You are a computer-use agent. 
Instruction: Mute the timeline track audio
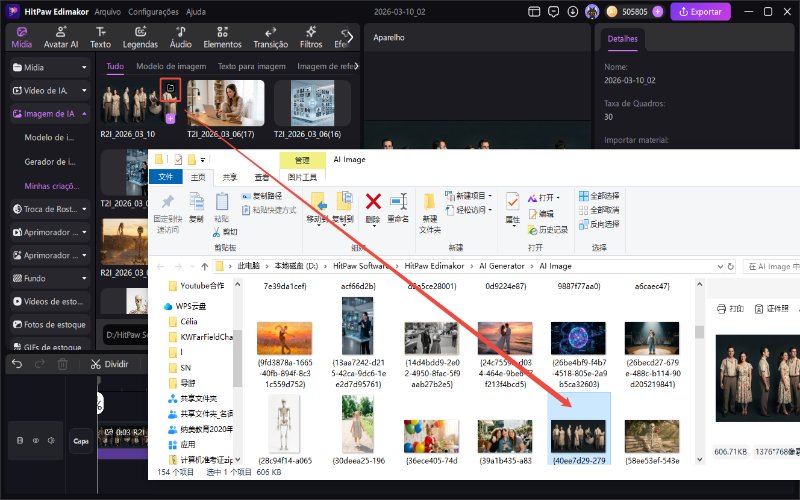pyautogui.click(x=51, y=440)
